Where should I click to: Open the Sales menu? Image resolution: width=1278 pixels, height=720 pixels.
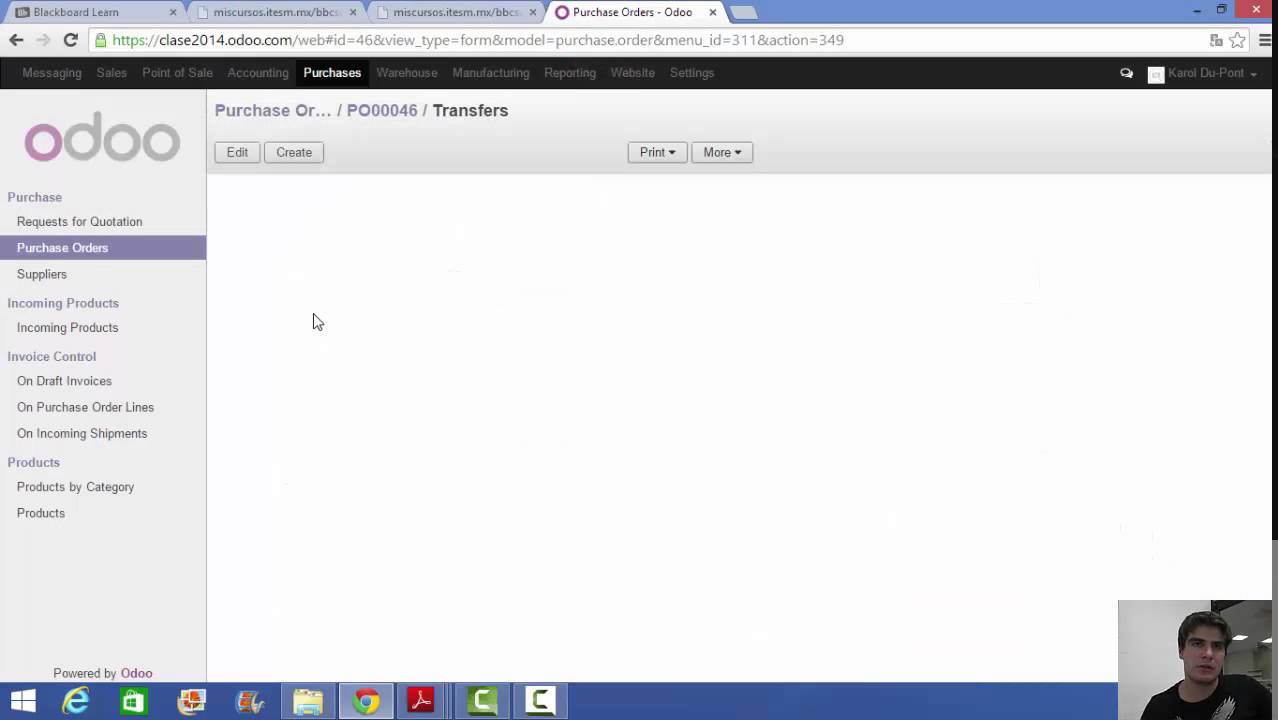point(111,73)
